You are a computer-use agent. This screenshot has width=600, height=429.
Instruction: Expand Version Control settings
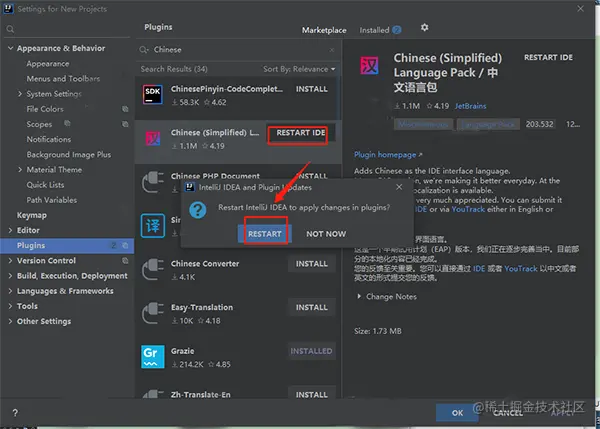(10, 261)
